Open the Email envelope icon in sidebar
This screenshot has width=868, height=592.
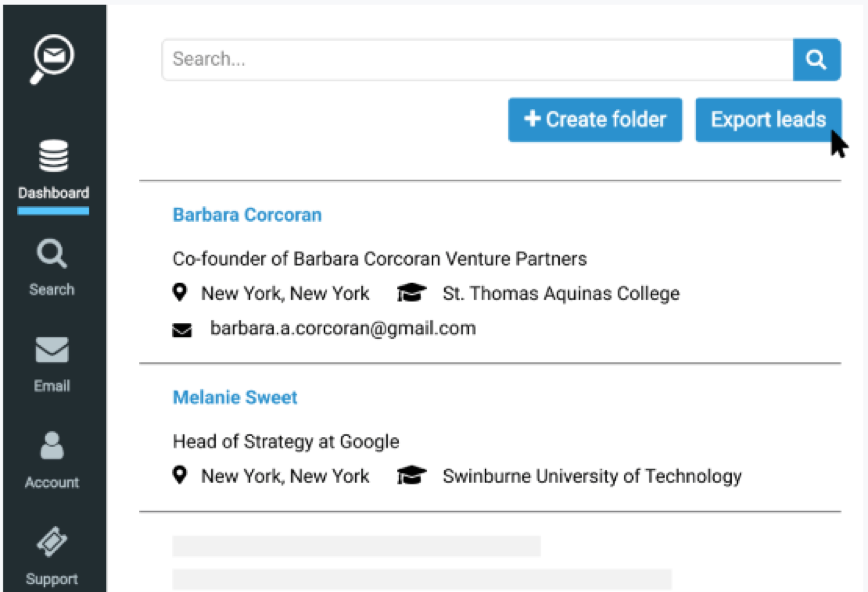pos(52,350)
